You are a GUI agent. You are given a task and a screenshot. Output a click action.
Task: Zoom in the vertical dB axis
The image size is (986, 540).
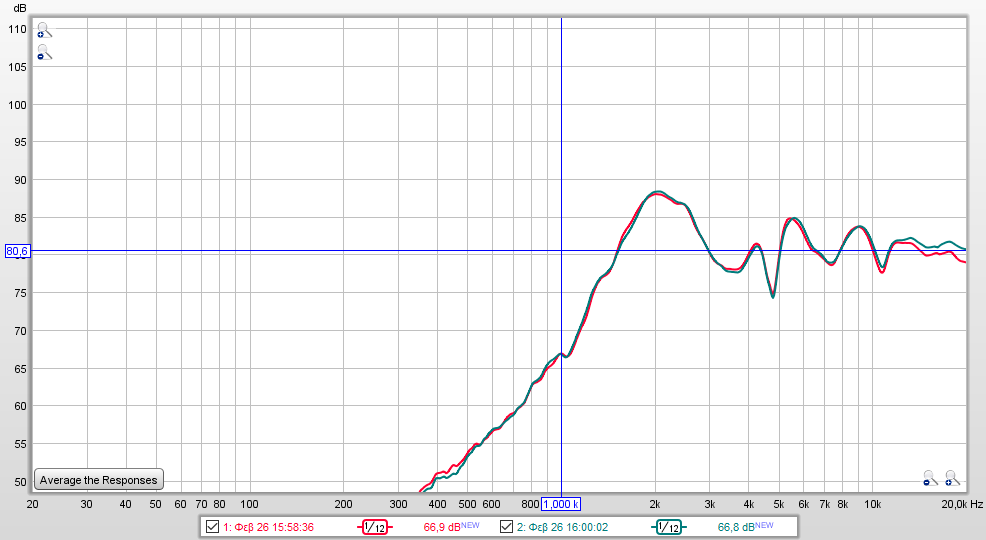tap(44, 30)
